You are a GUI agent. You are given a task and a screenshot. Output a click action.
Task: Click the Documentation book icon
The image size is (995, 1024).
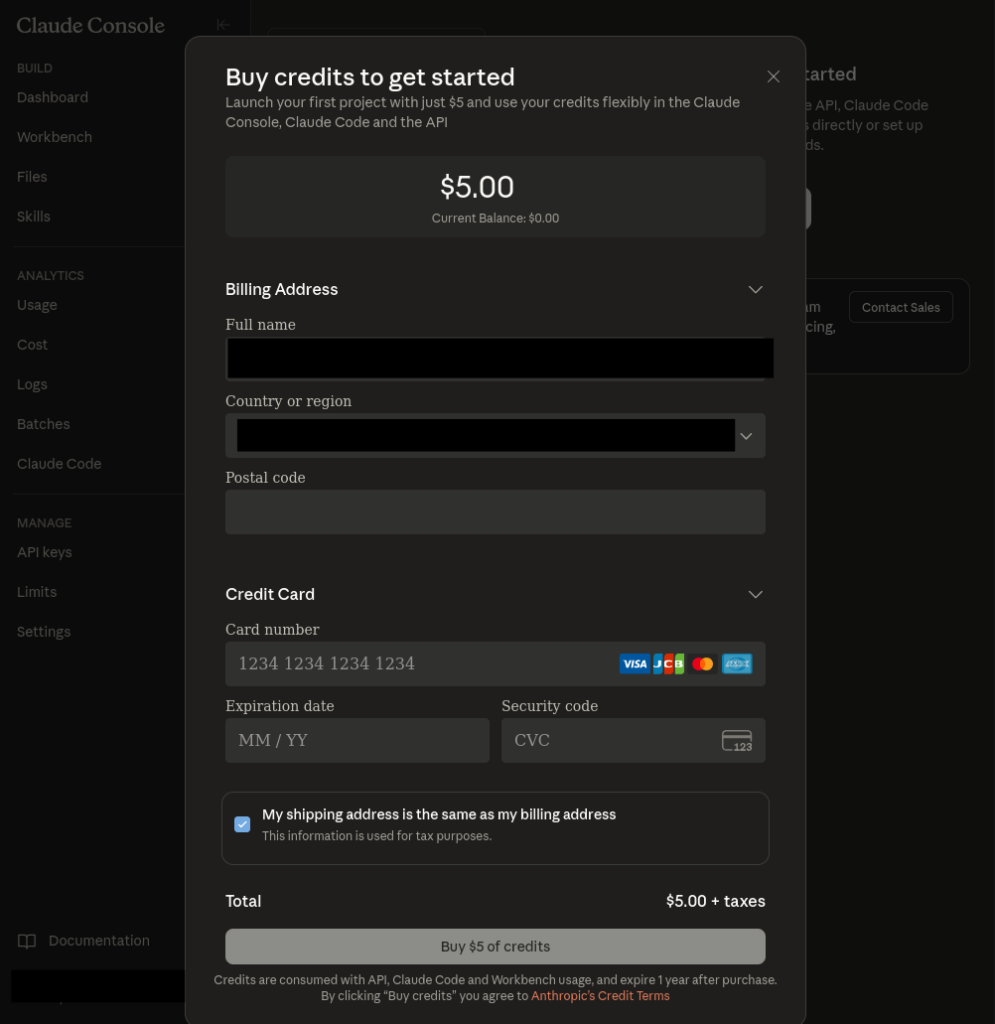[x=27, y=941]
